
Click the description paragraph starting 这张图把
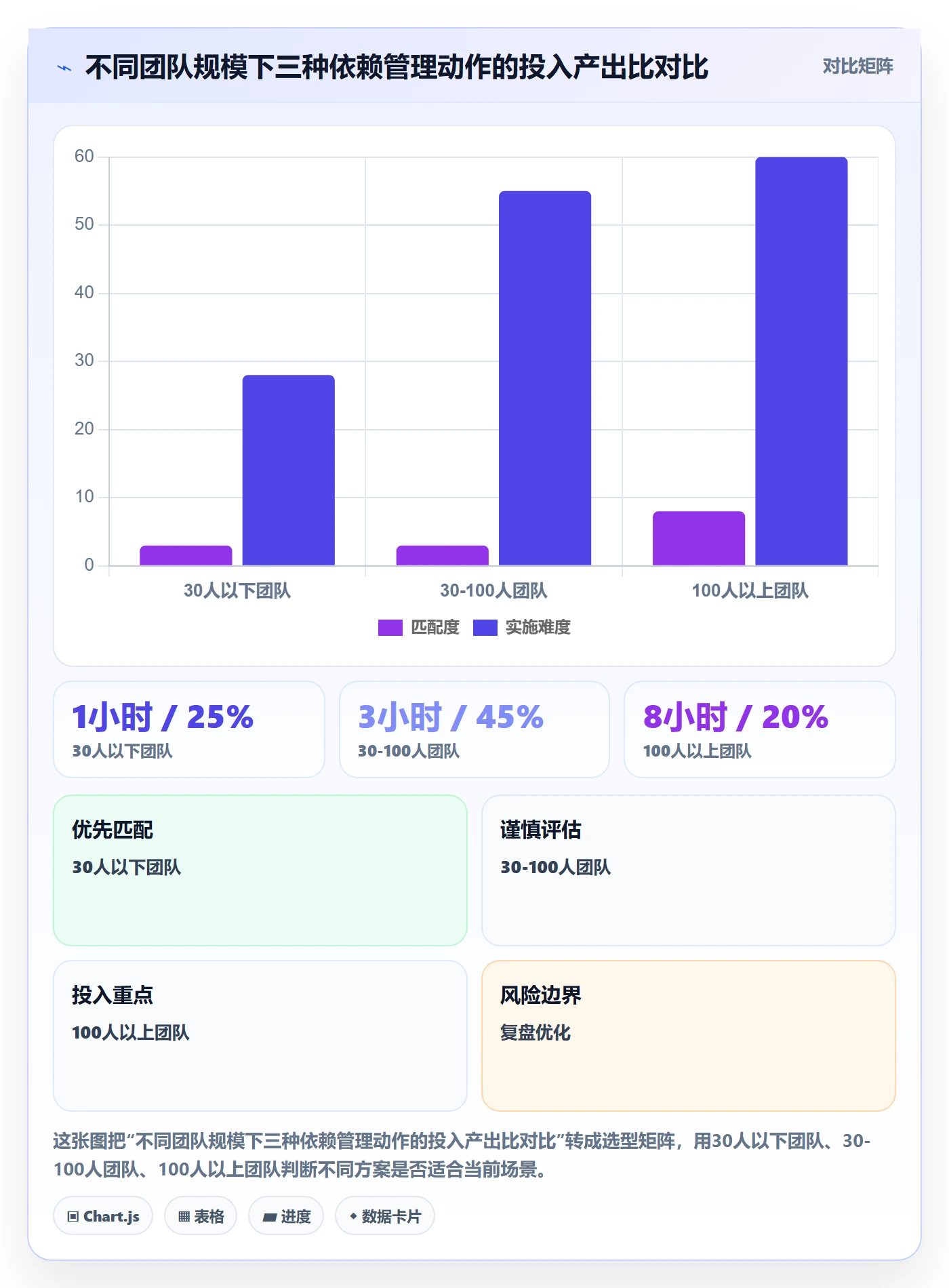click(x=462, y=1155)
